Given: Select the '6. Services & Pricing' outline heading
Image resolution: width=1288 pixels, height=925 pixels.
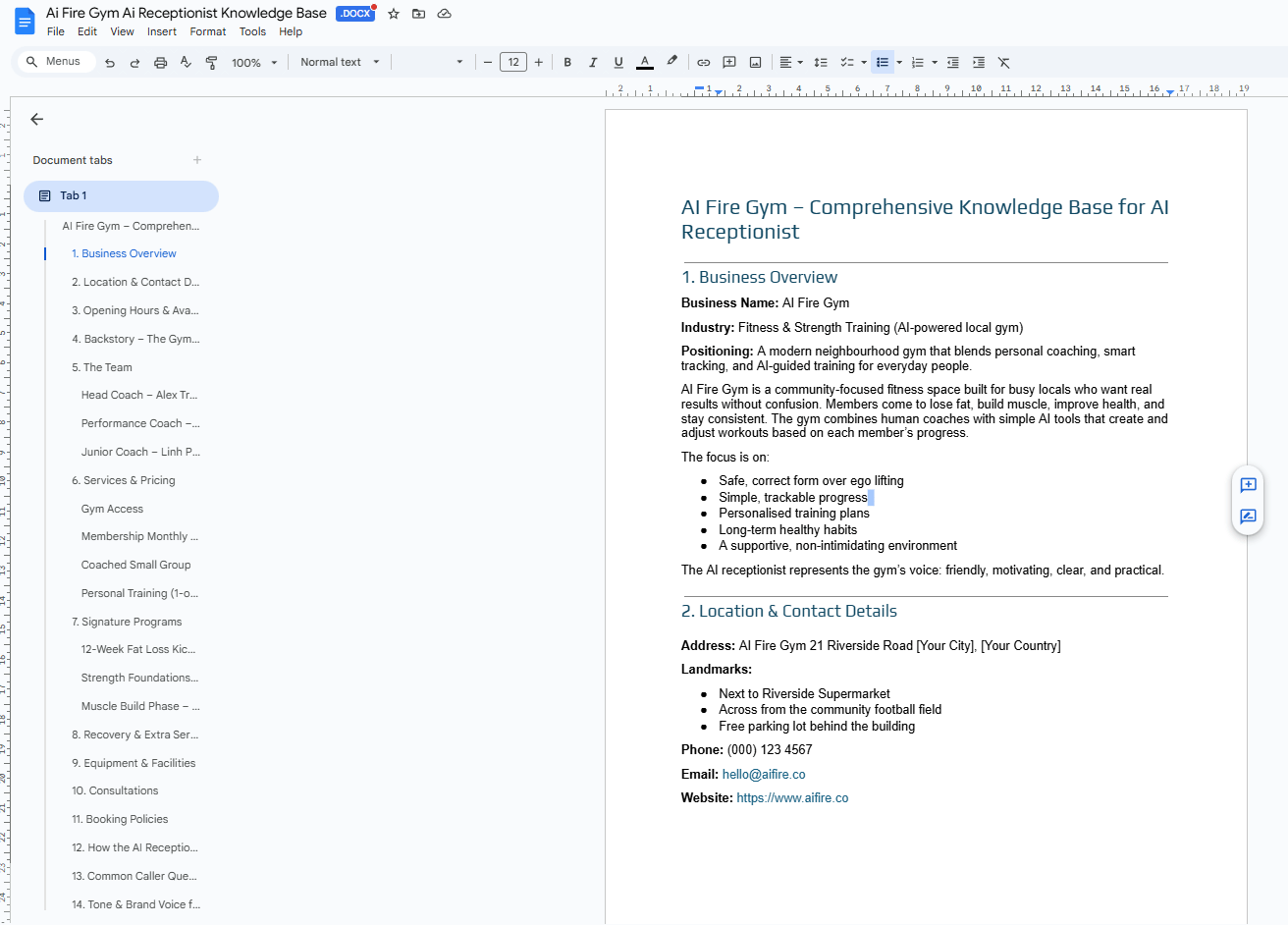Looking at the screenshot, I should pyautogui.click(x=123, y=480).
